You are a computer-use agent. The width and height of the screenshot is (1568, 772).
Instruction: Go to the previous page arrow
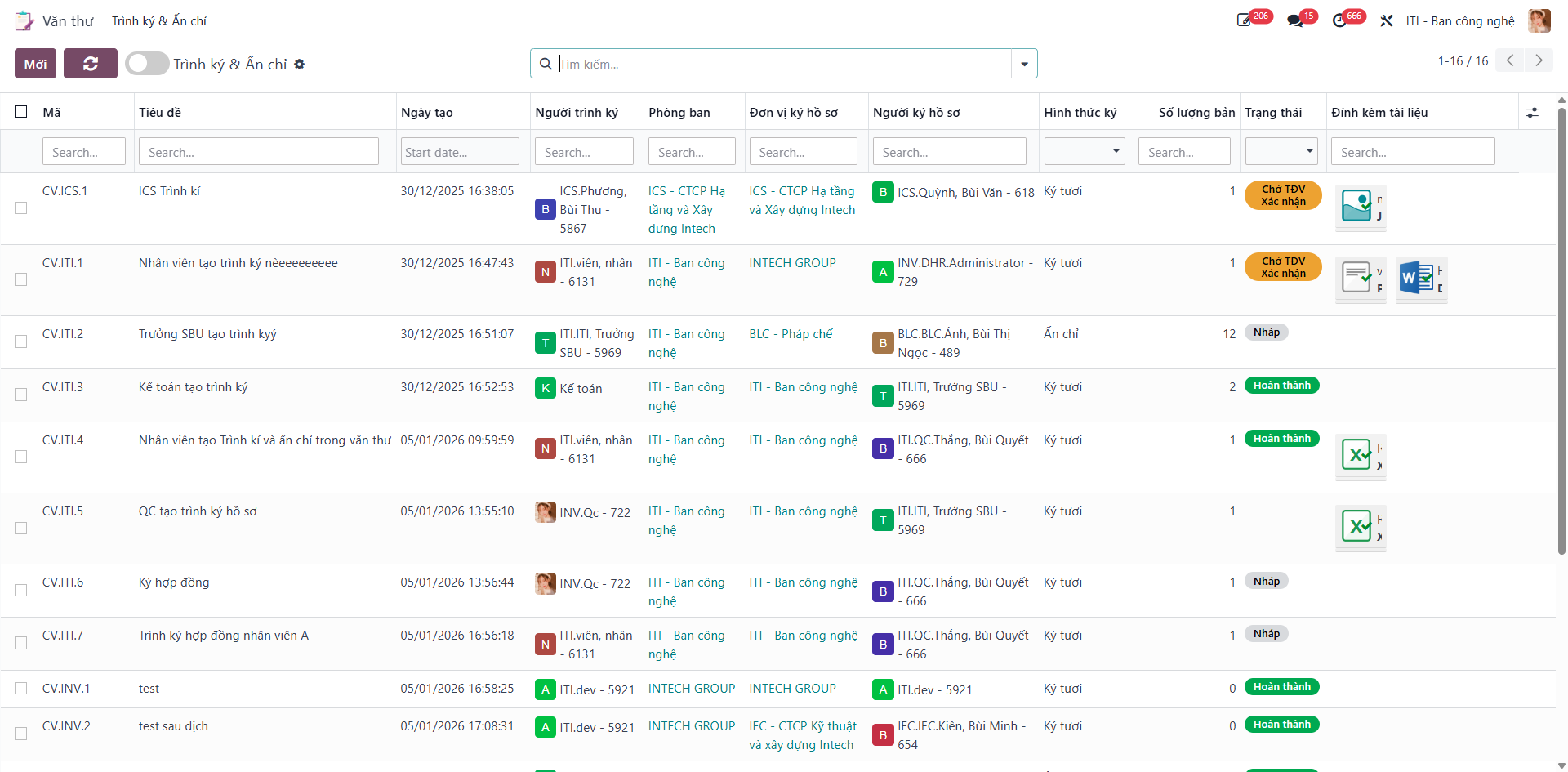(1510, 60)
